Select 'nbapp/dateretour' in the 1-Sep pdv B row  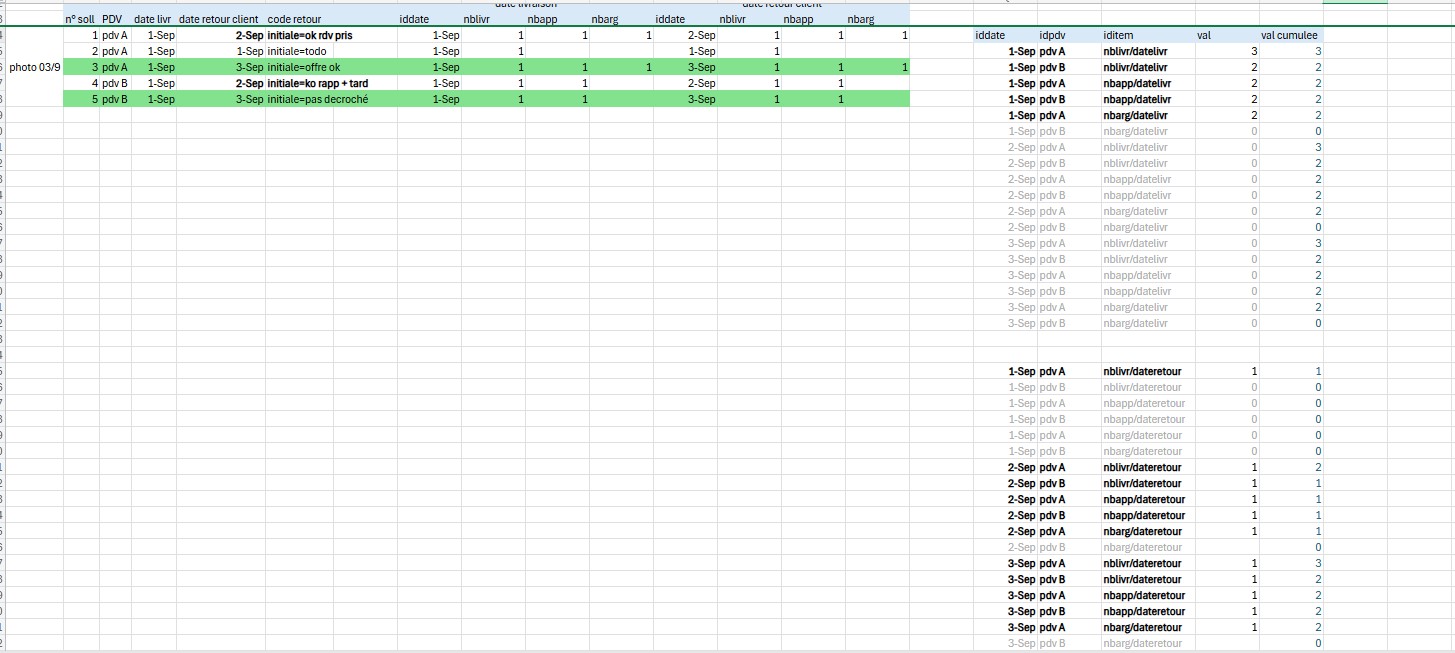tap(1144, 419)
